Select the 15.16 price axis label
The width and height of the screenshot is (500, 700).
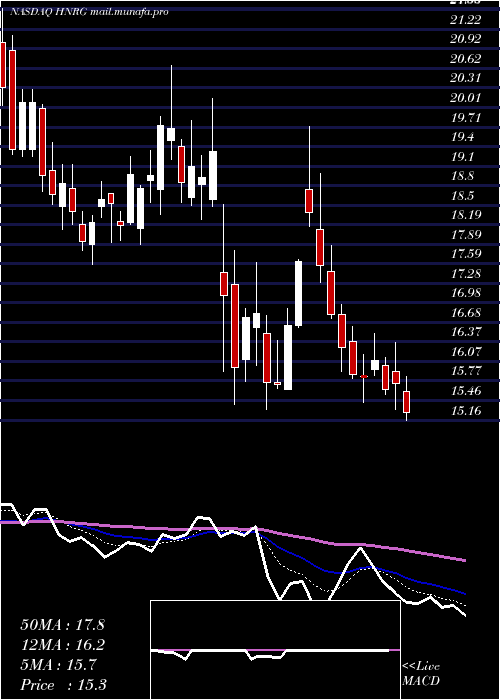pos(466,411)
